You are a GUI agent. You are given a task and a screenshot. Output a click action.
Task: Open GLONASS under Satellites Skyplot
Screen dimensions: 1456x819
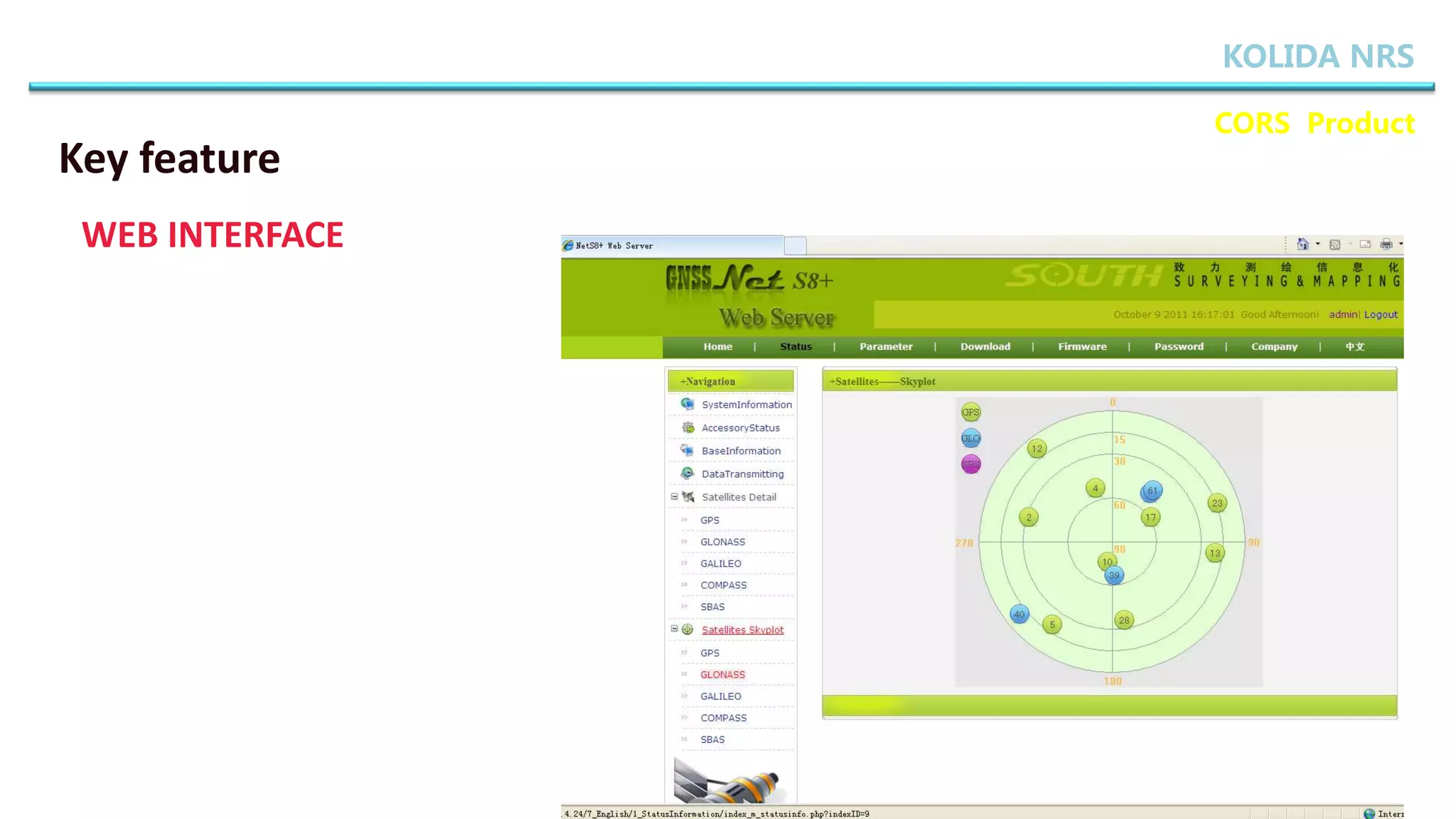(722, 675)
